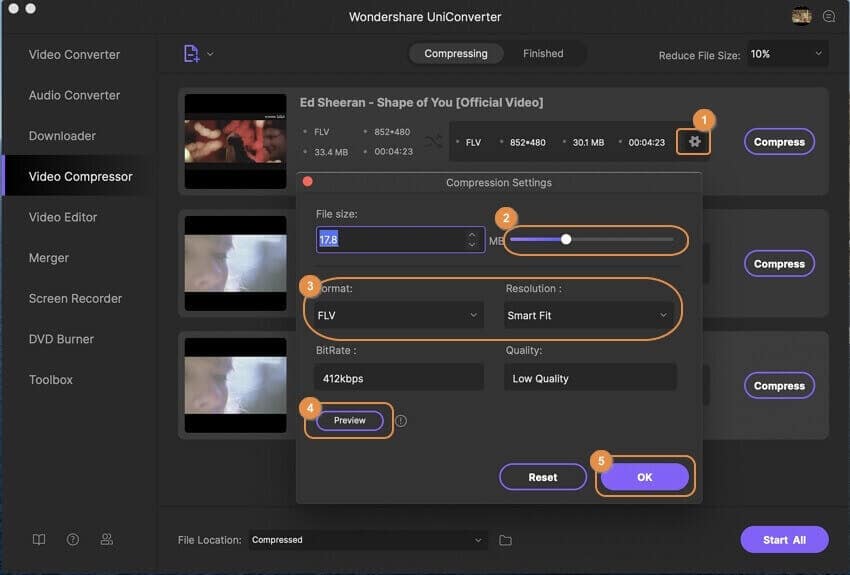Open output folder icon next to File Location
Image resolution: width=850 pixels, height=575 pixels.
click(x=505, y=540)
